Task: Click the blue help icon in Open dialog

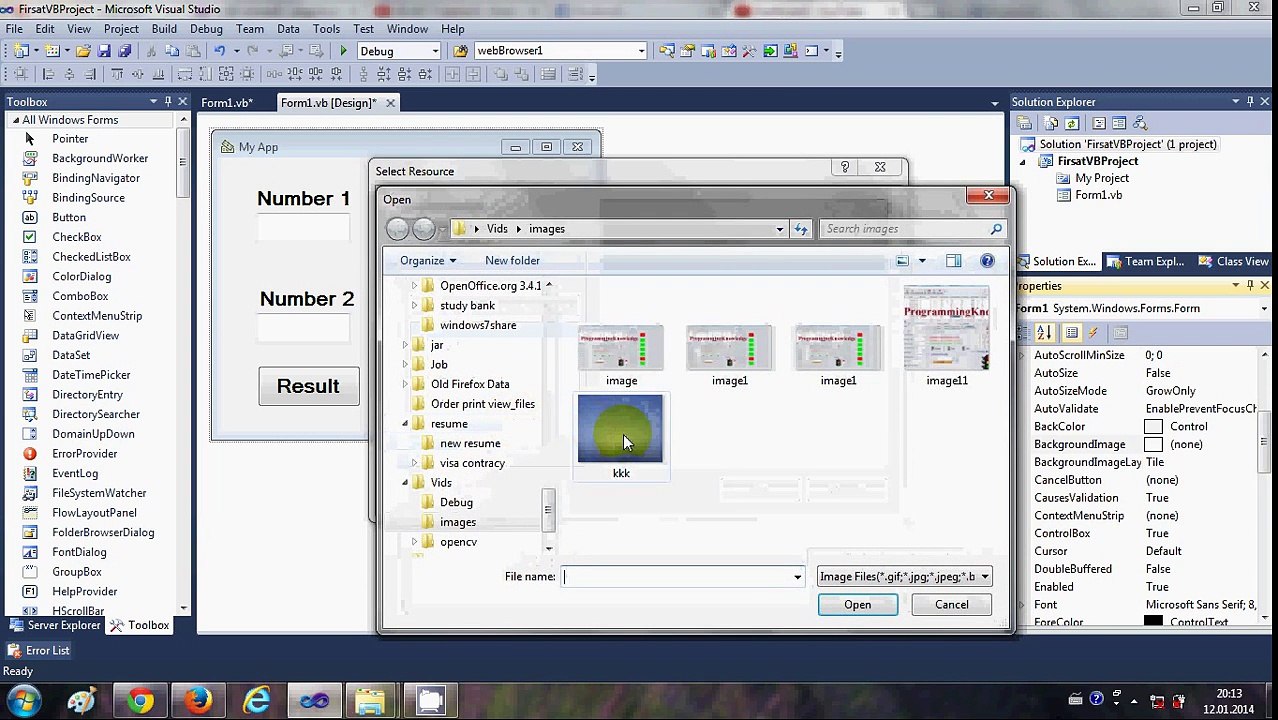Action: (x=987, y=261)
